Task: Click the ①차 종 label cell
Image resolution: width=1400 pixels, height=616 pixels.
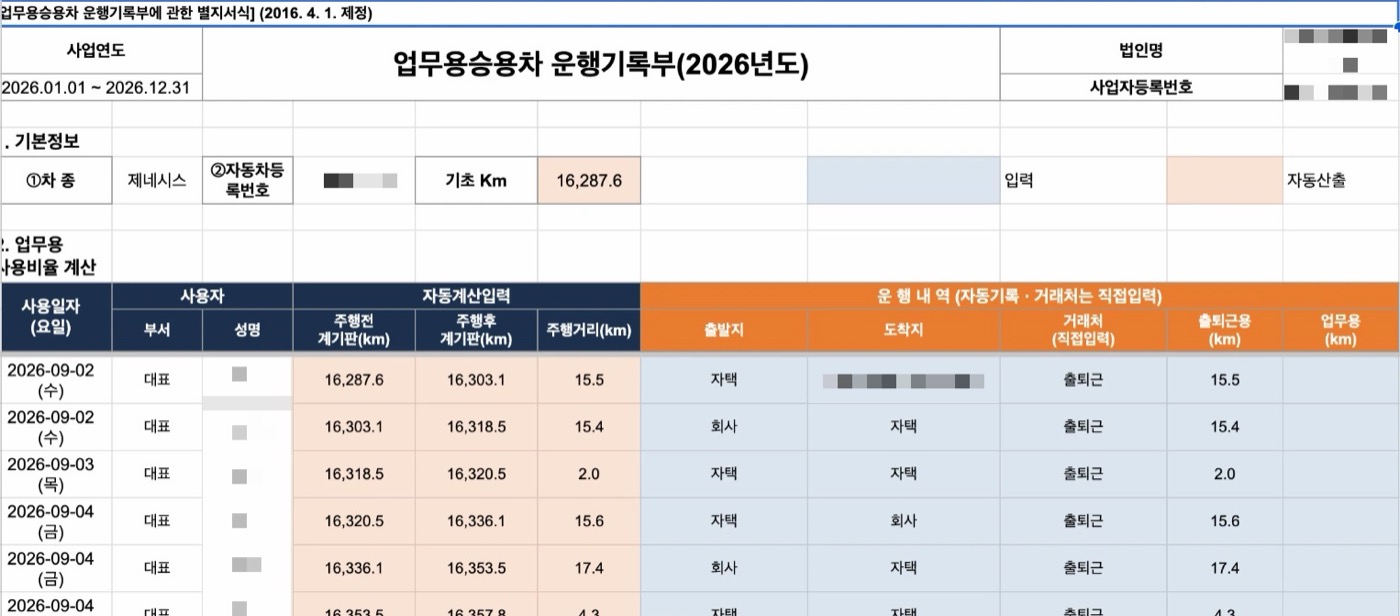Action: [x=56, y=181]
